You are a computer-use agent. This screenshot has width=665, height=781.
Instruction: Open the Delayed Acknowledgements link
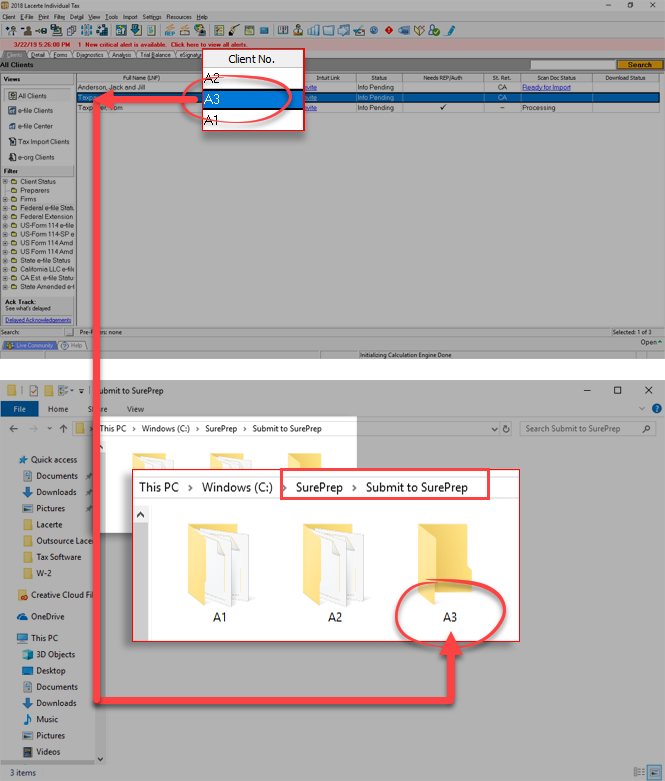(38, 320)
